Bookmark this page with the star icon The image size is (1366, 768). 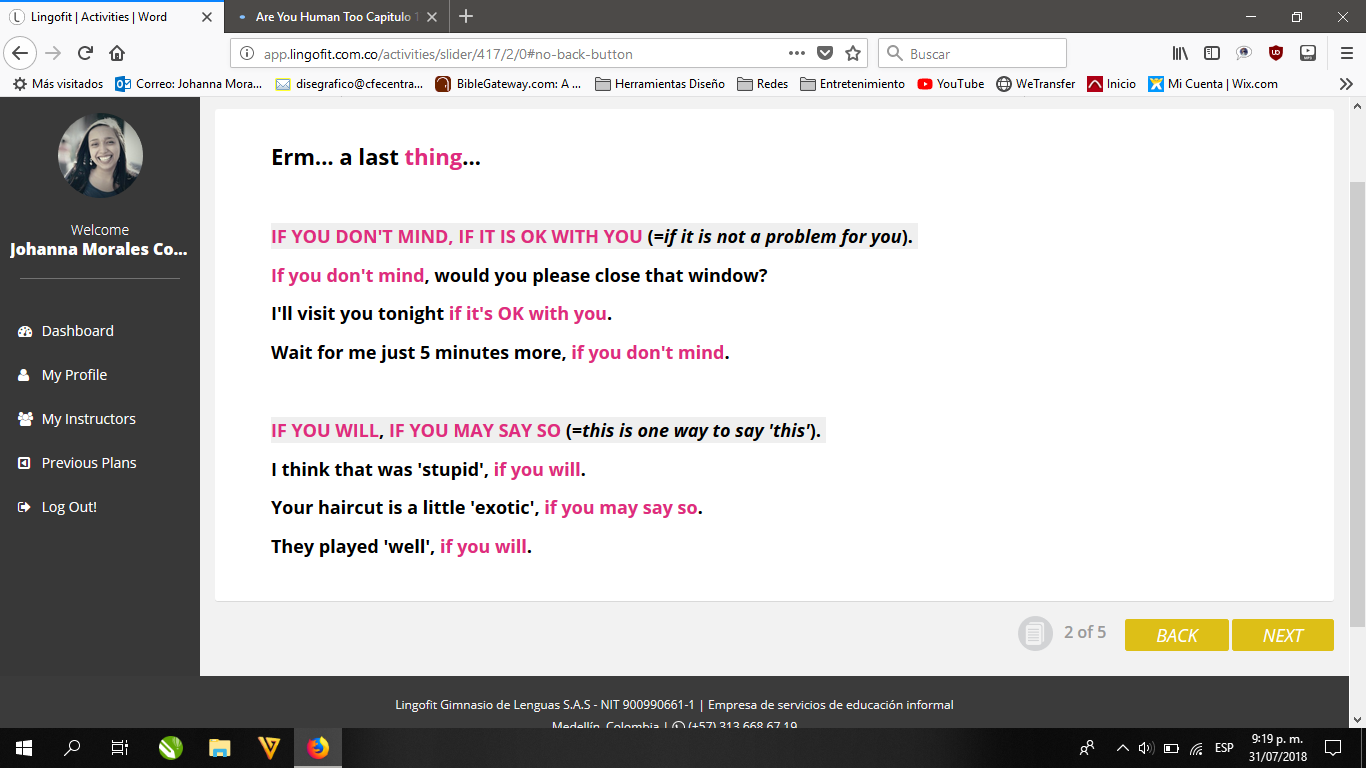coord(853,54)
